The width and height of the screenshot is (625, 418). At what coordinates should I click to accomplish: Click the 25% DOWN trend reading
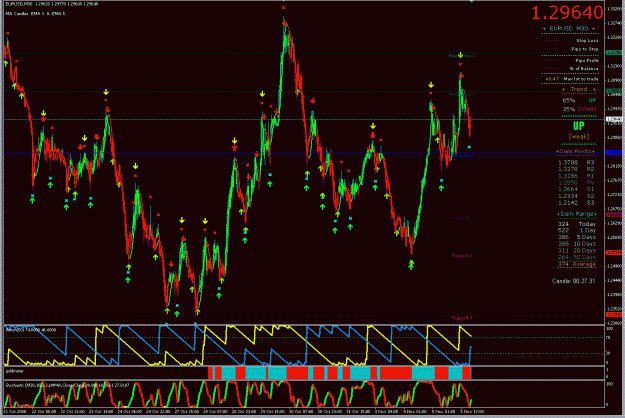click(x=579, y=109)
